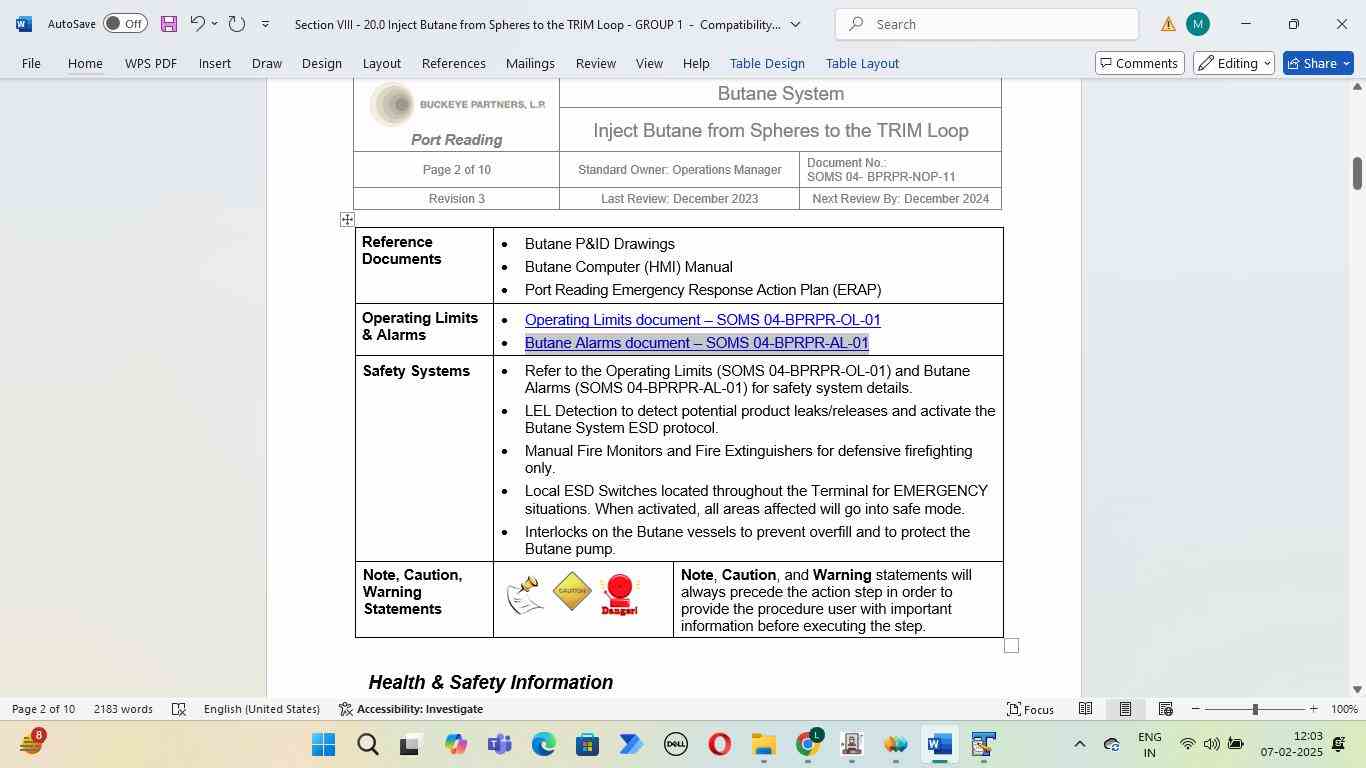
Task: Click into the Search box
Action: tap(986, 24)
